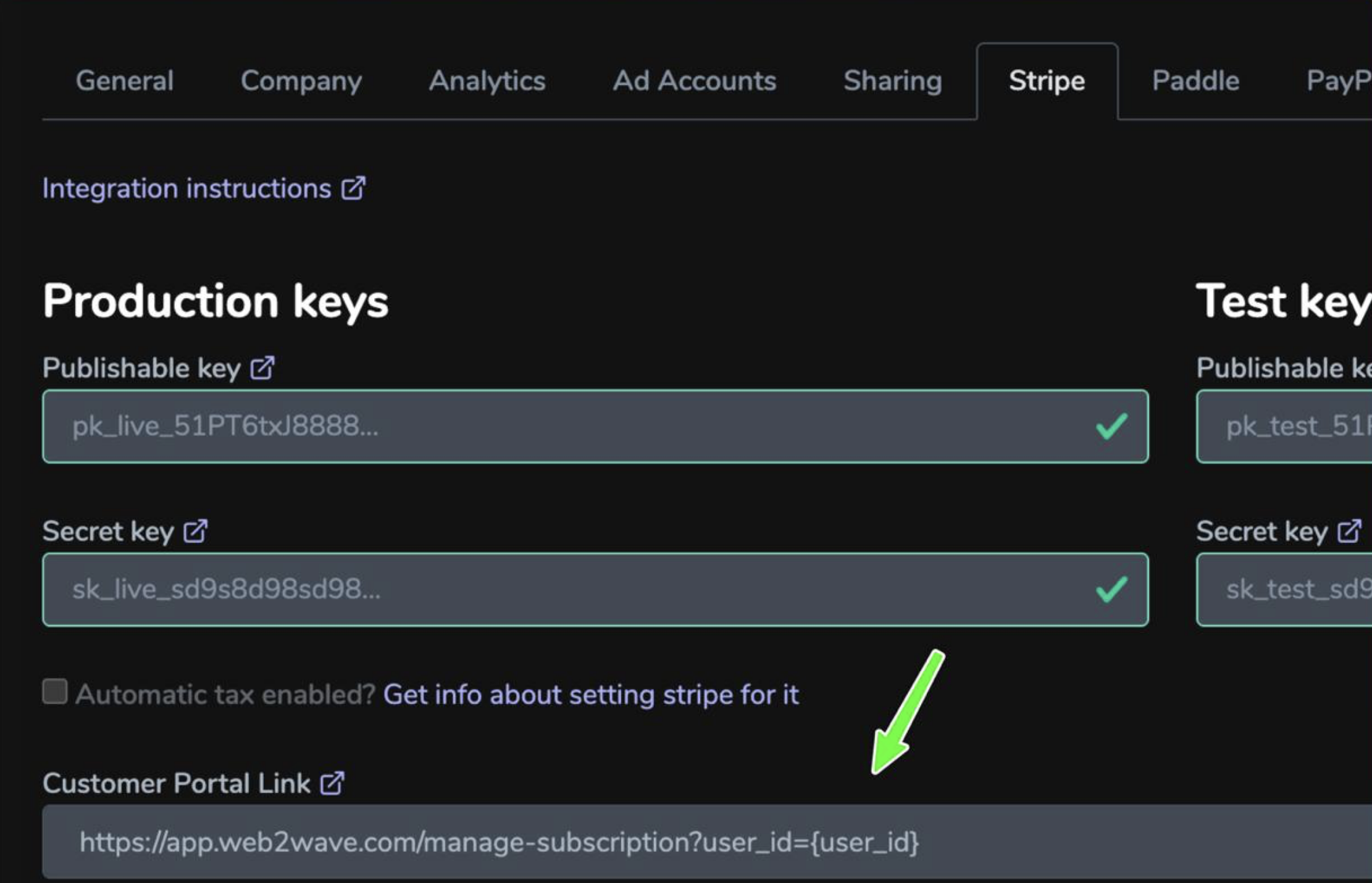Switch to the Paddle tab
The height and width of the screenshot is (883, 1372).
[x=1196, y=81]
